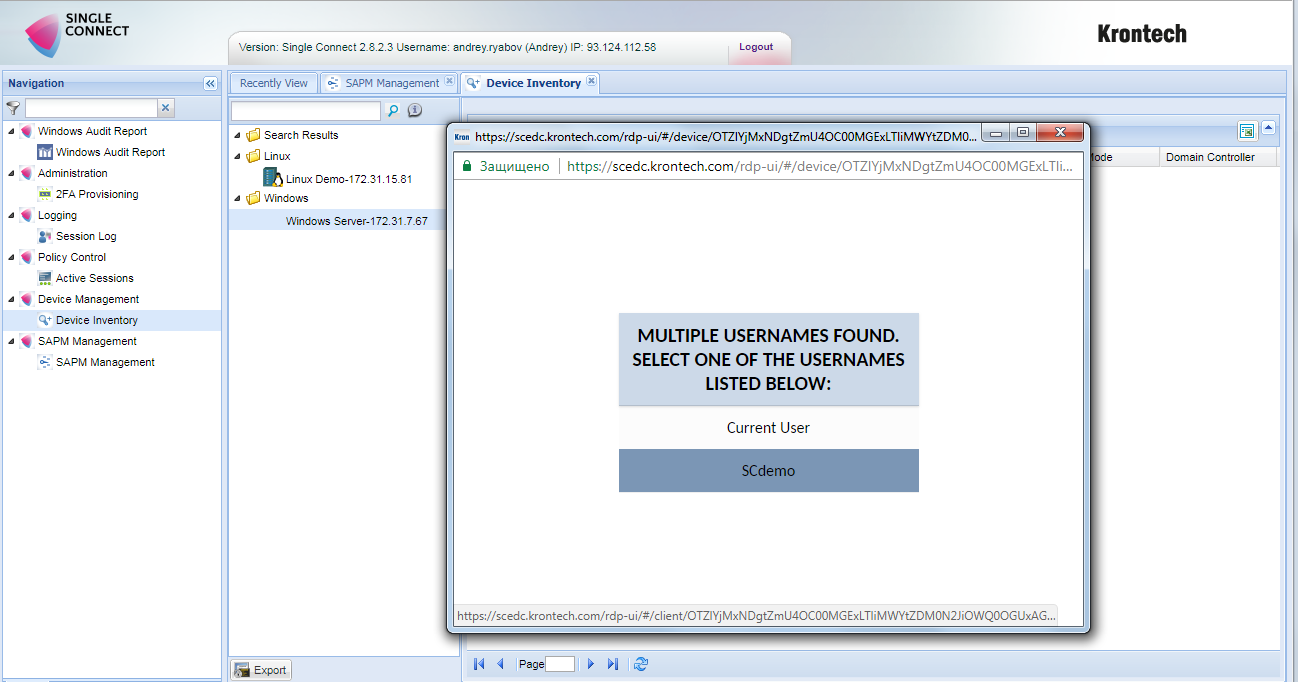
Task: Click the Navigation filter input field
Action: (x=91, y=108)
